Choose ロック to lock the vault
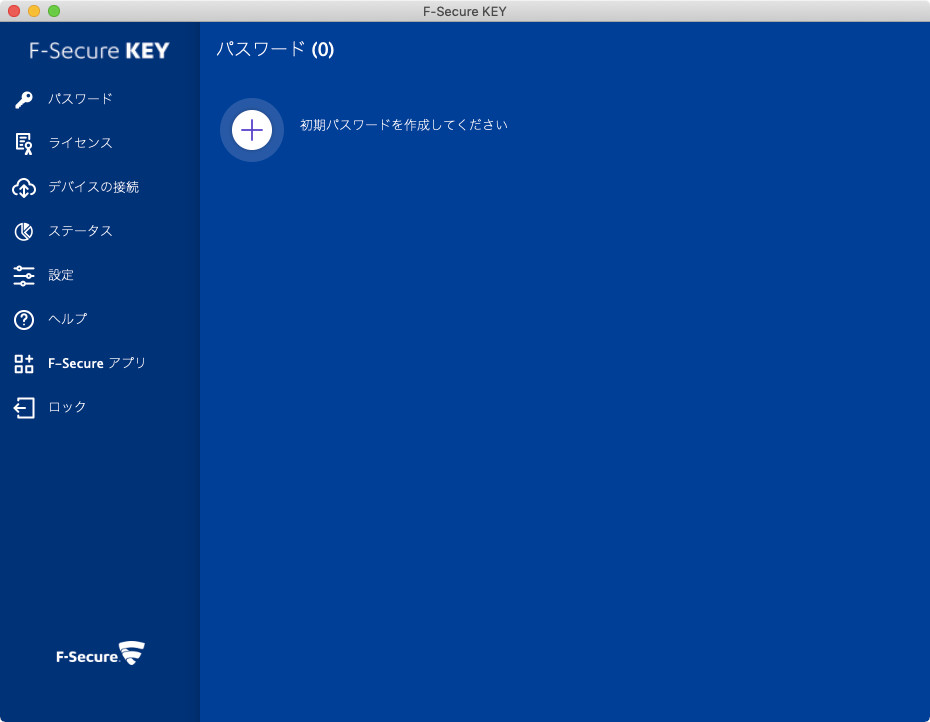The image size is (930, 722). tap(67, 407)
